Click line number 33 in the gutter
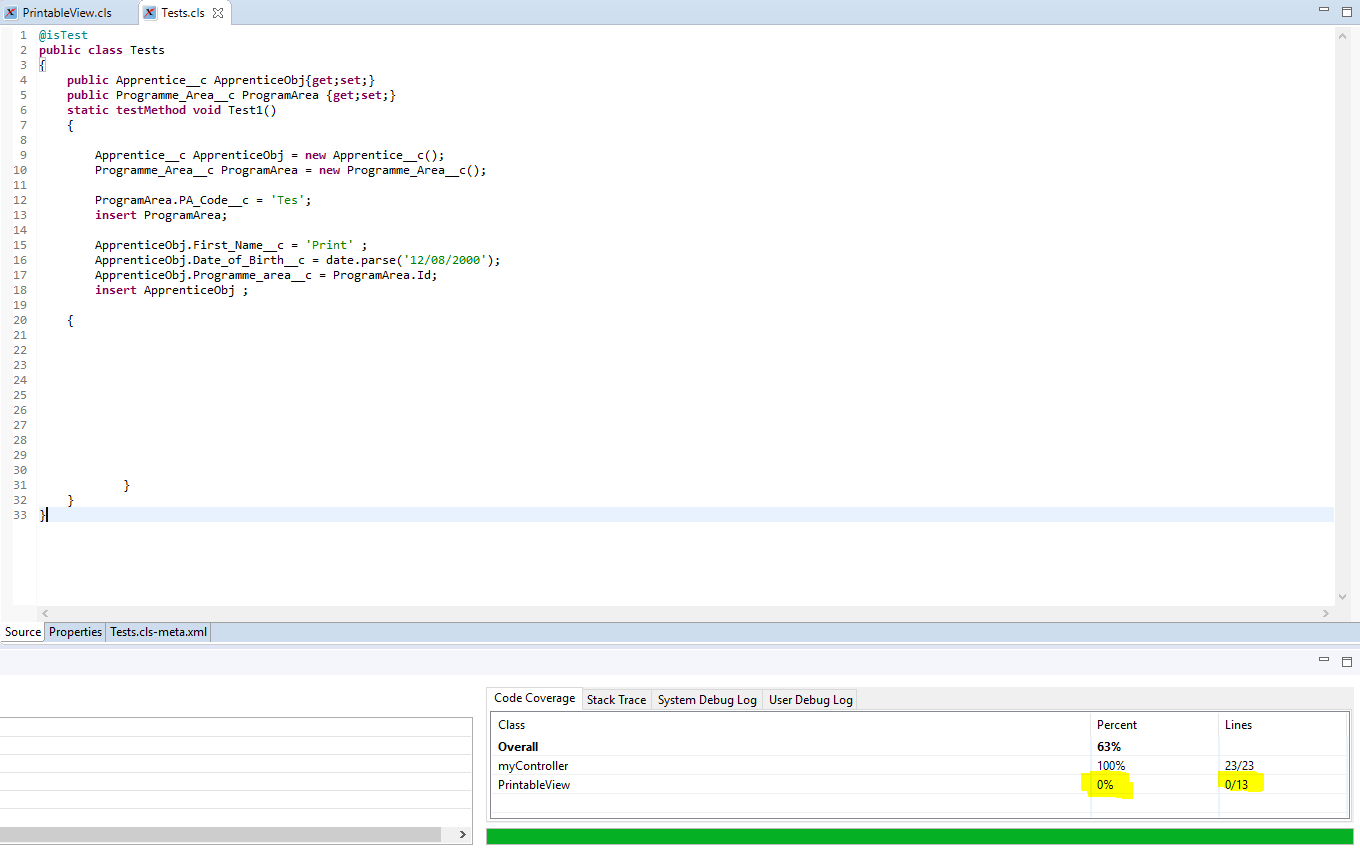 point(21,515)
